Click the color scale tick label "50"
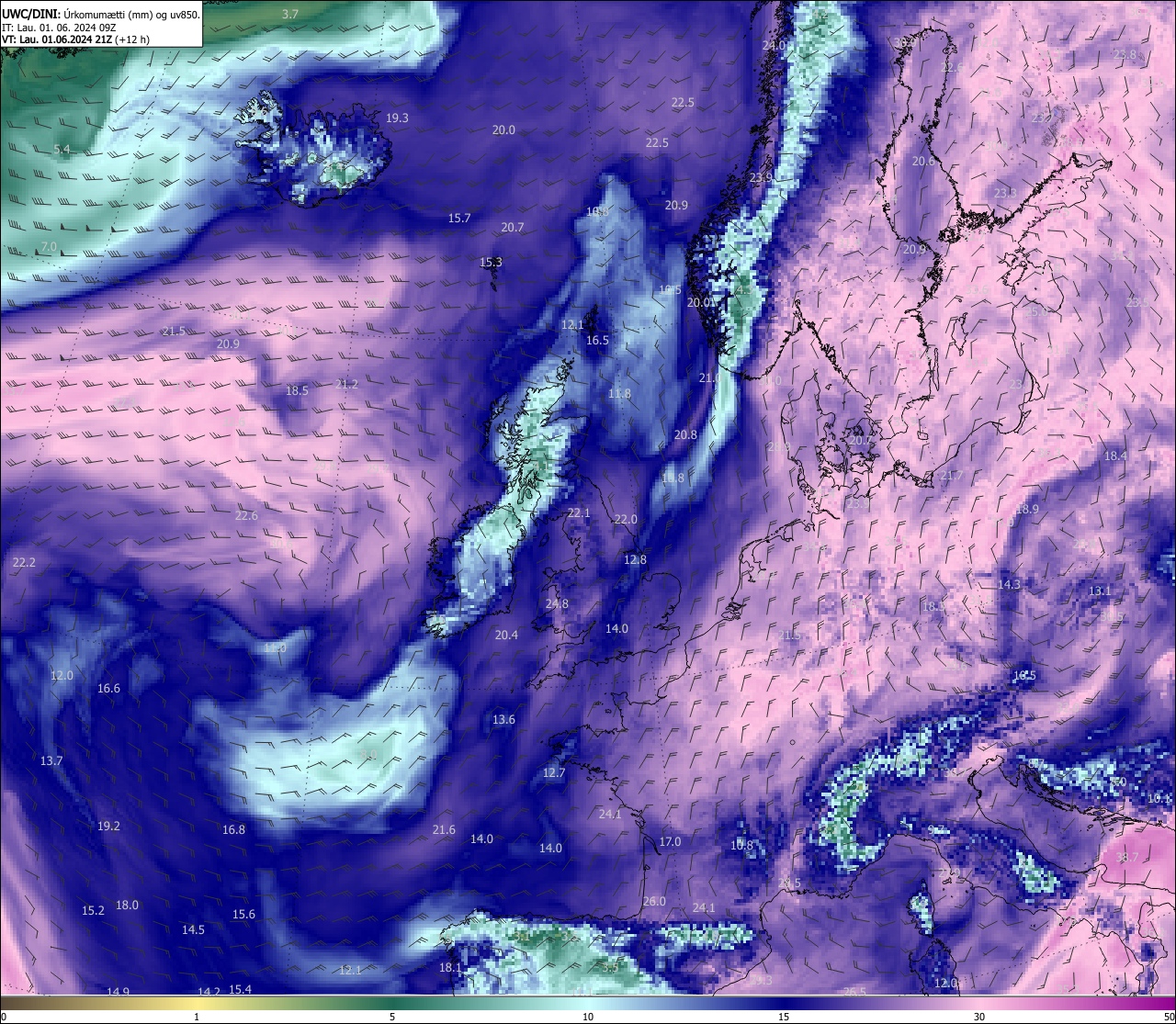Image resolution: width=1176 pixels, height=1024 pixels. click(1169, 1017)
